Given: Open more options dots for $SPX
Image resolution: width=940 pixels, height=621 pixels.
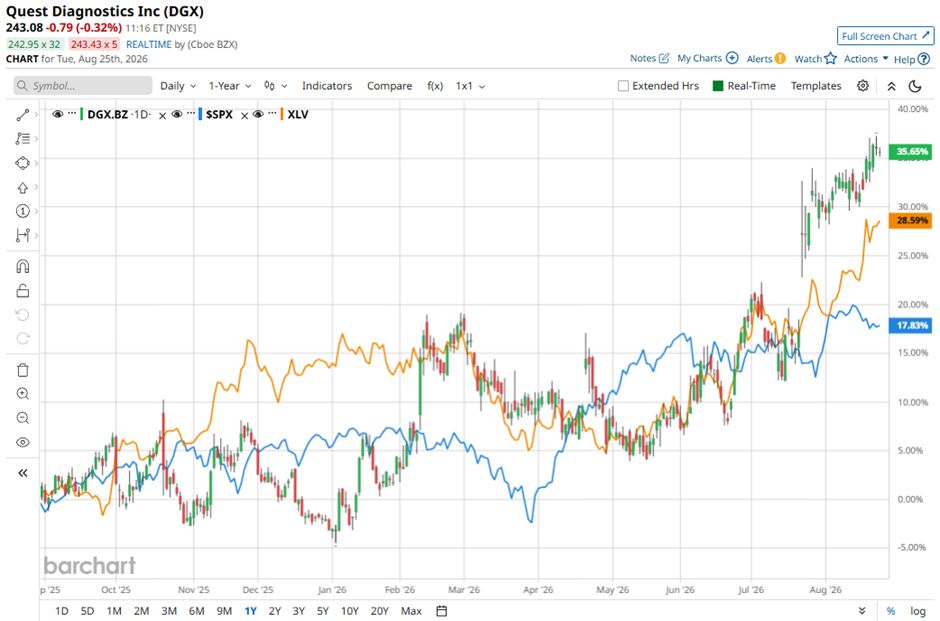Looking at the screenshot, I should click(191, 113).
